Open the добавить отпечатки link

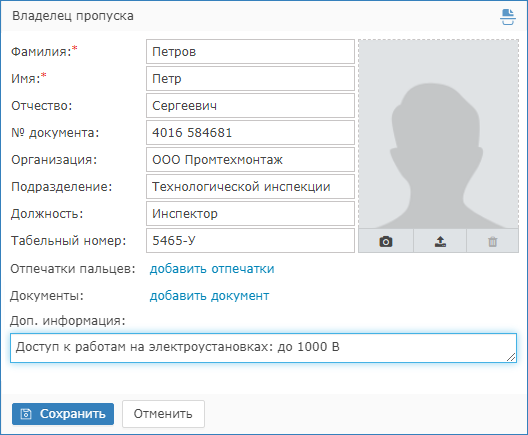[x=212, y=269]
